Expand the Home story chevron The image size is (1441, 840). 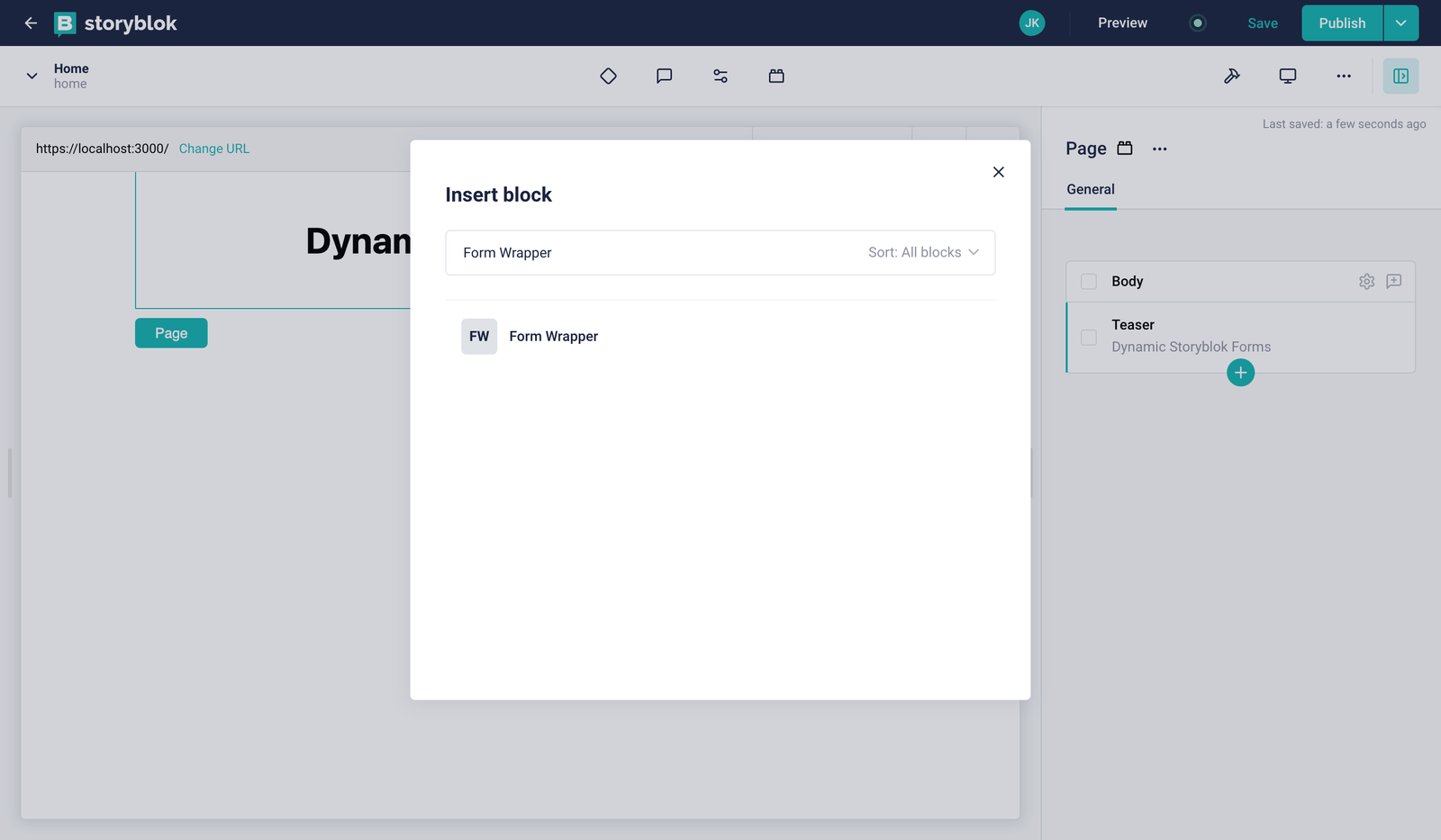[x=32, y=77]
